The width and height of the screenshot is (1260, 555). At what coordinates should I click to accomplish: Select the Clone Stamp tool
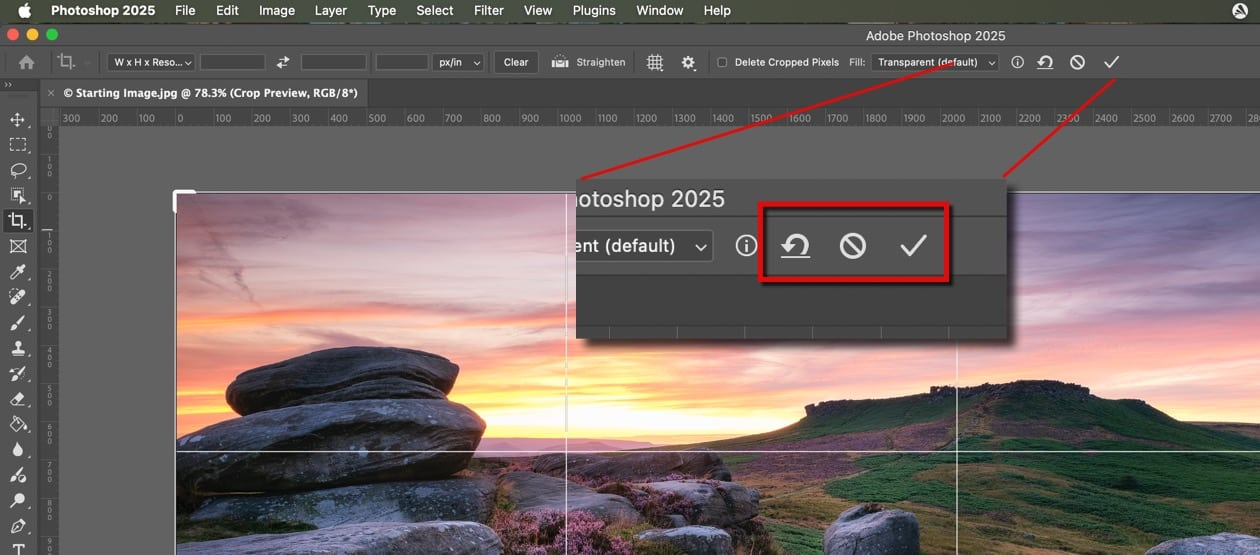(x=18, y=348)
